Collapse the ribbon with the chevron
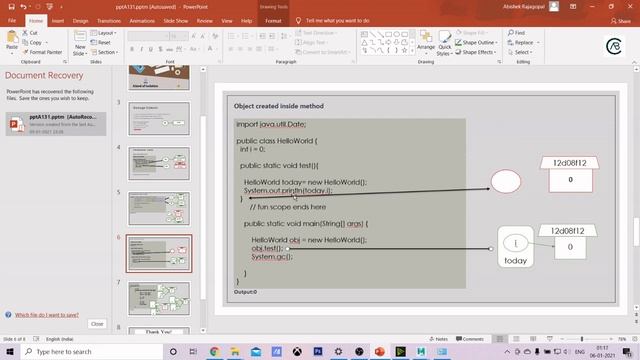The height and width of the screenshot is (360, 640). (x=634, y=62)
